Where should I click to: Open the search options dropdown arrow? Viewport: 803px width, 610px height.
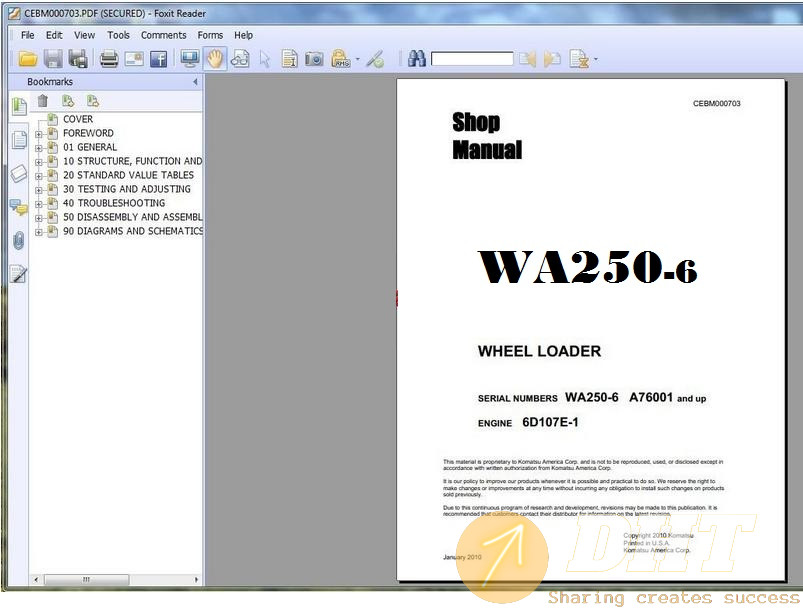pyautogui.click(x=596, y=59)
